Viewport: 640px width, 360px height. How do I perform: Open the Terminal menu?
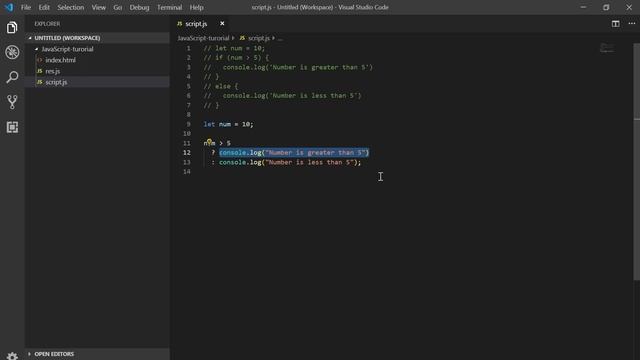point(169,7)
